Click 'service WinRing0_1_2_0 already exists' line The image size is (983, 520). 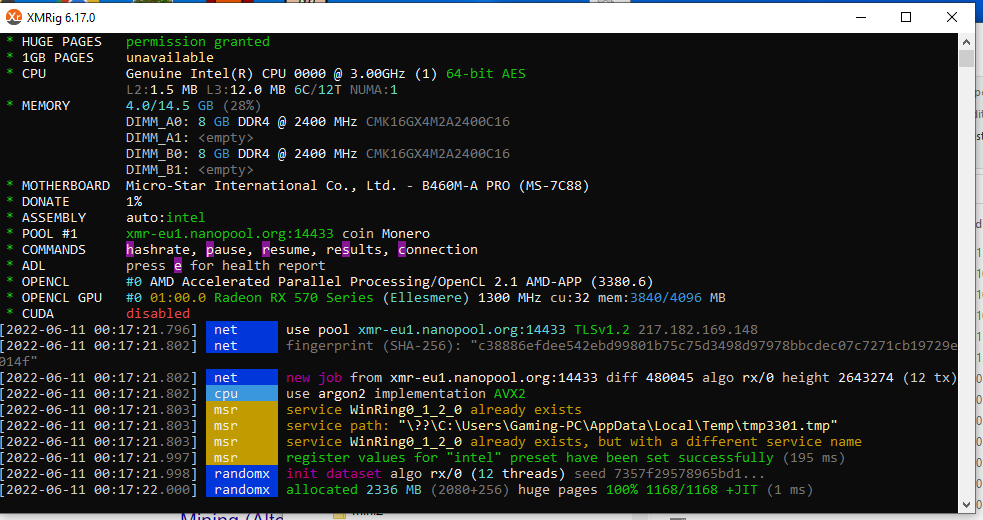[434, 410]
